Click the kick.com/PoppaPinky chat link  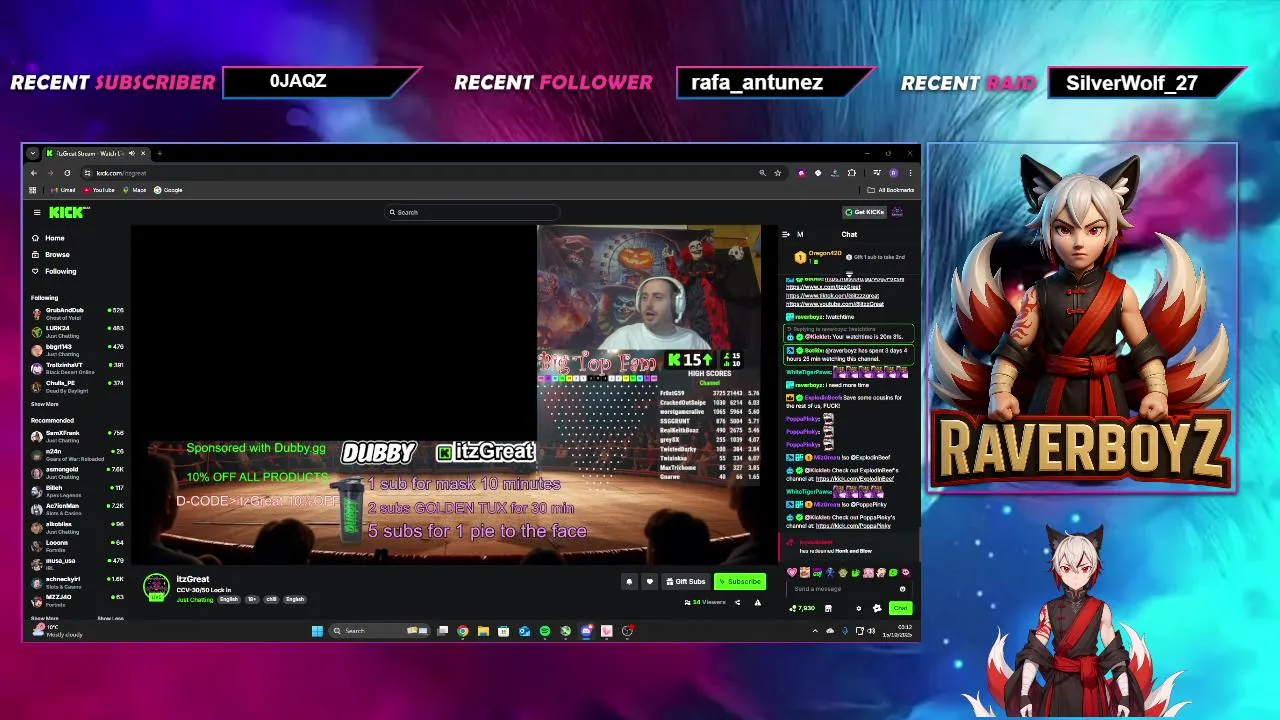pyautogui.click(x=853, y=526)
